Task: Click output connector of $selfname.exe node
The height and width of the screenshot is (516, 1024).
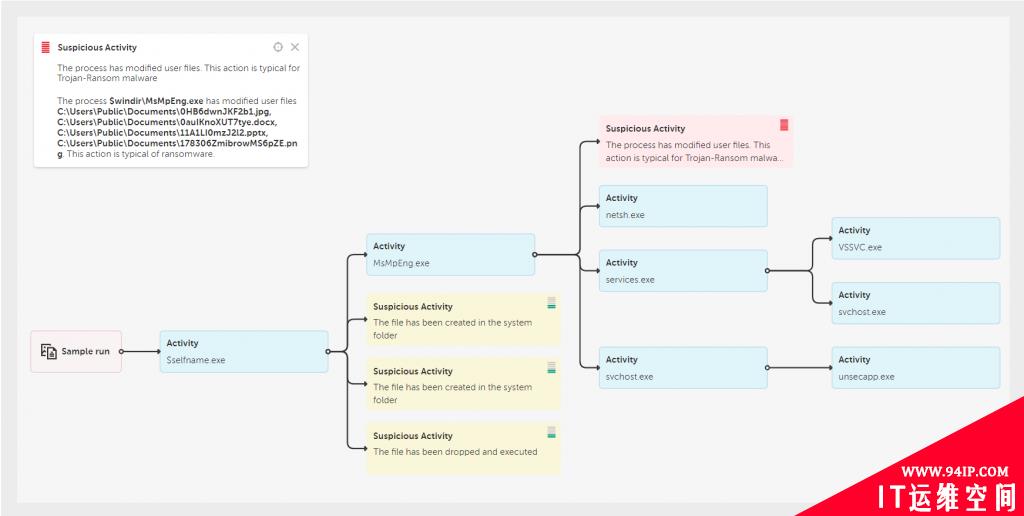Action: tap(328, 351)
